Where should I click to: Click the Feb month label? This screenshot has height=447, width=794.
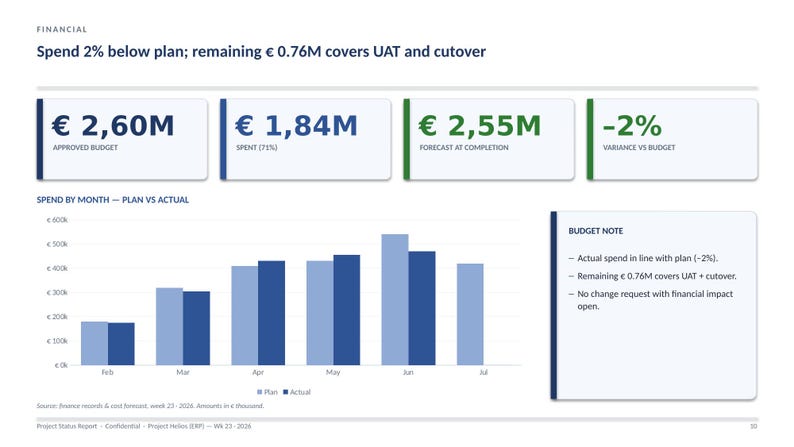pos(107,372)
